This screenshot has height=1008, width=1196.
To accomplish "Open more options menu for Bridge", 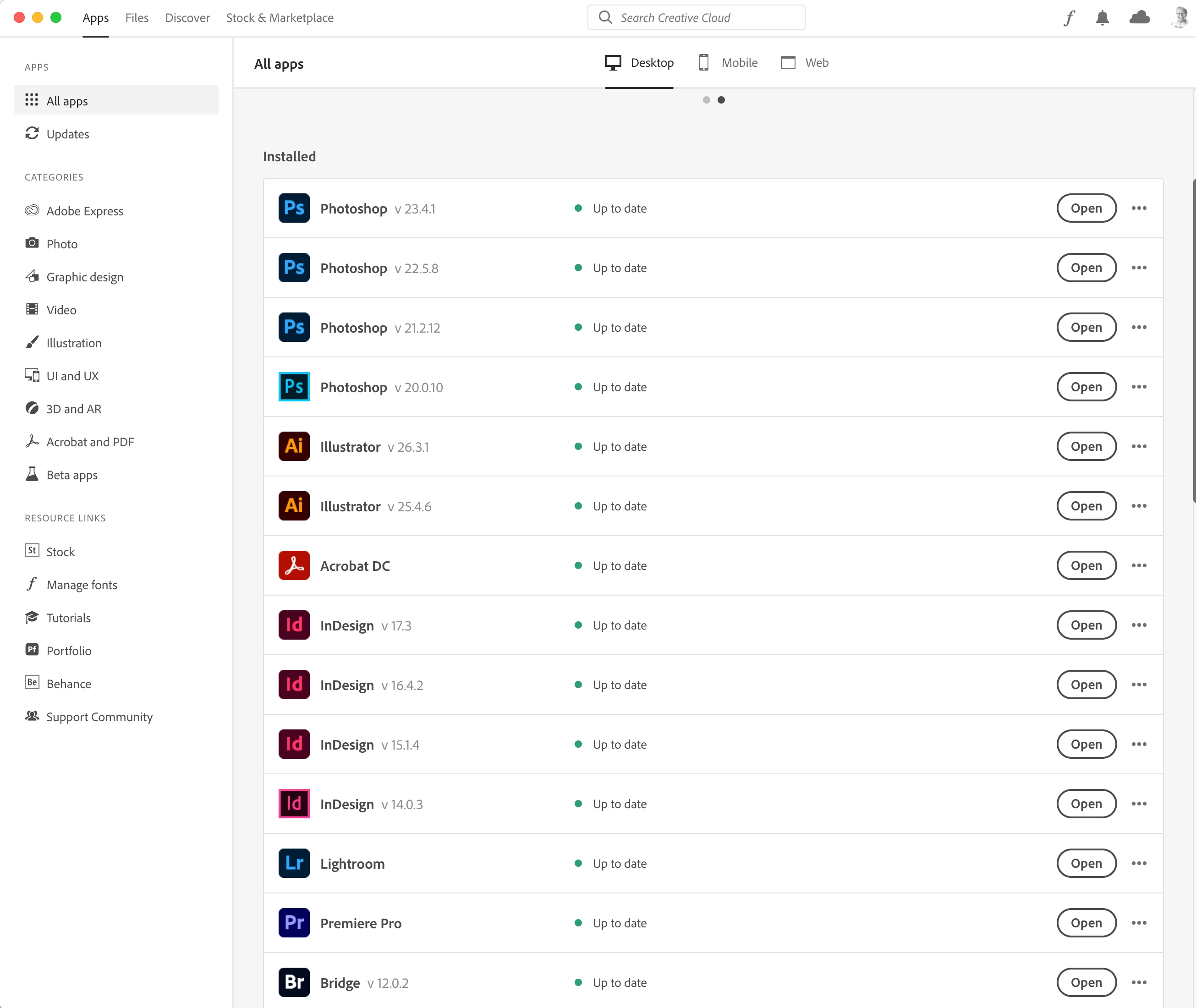I will tap(1139, 982).
